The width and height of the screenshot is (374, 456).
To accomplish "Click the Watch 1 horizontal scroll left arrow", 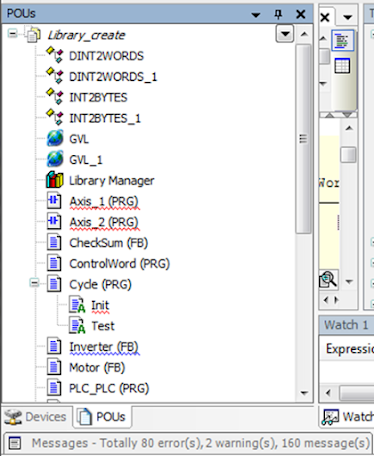I will pyautogui.click(x=328, y=393).
